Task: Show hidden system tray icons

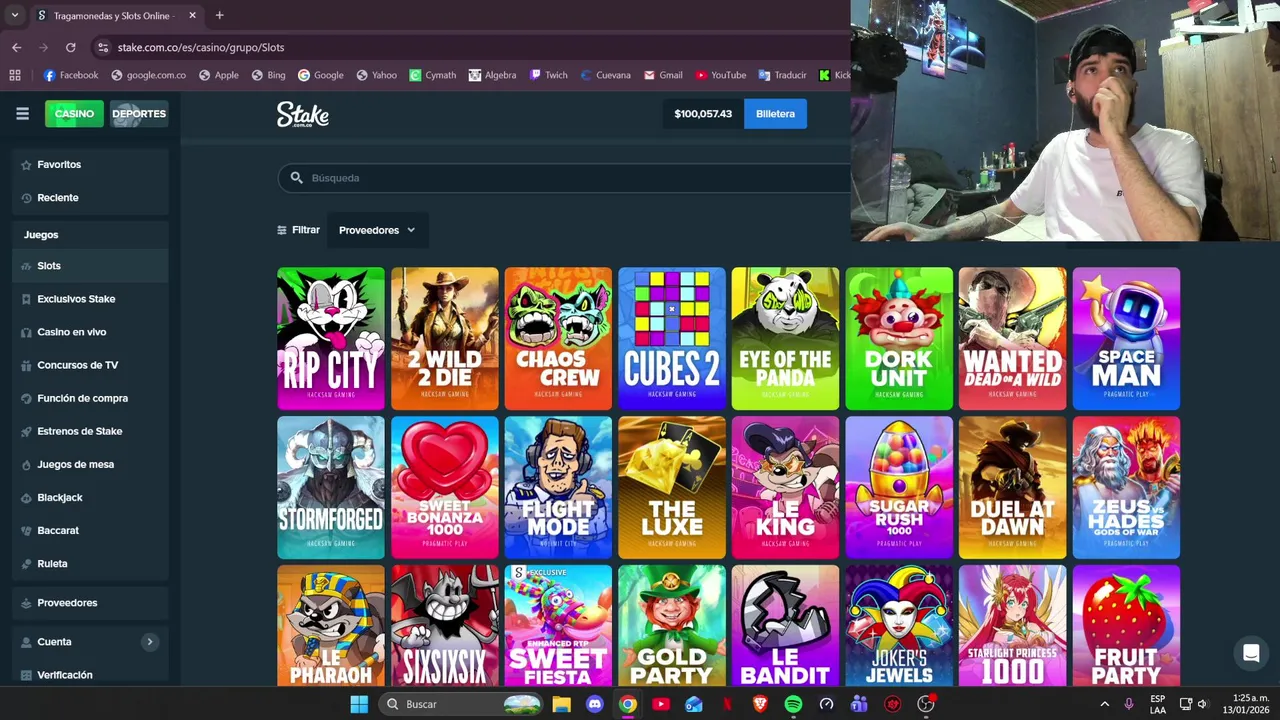Action: point(1104,704)
